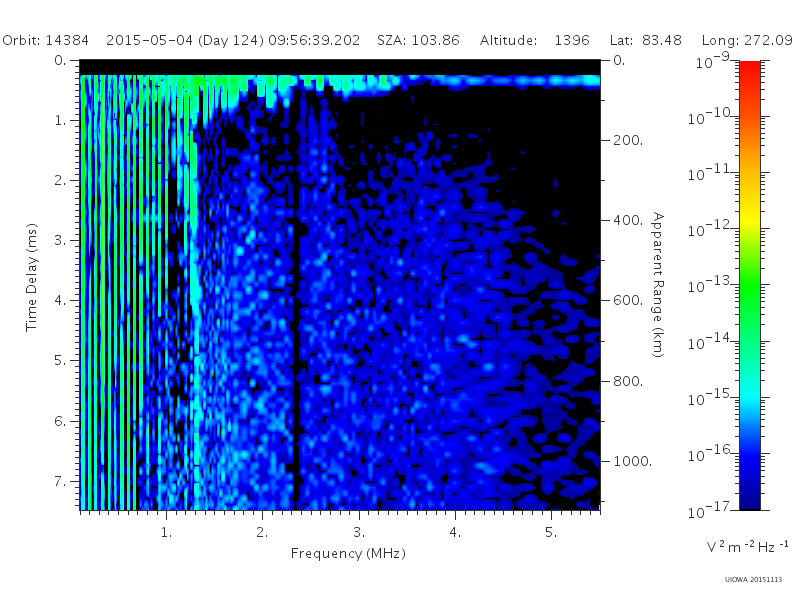Image resolution: width=800 pixels, height=600 pixels.
Task: Click the time delay tick label 0.
Action: 60,61
